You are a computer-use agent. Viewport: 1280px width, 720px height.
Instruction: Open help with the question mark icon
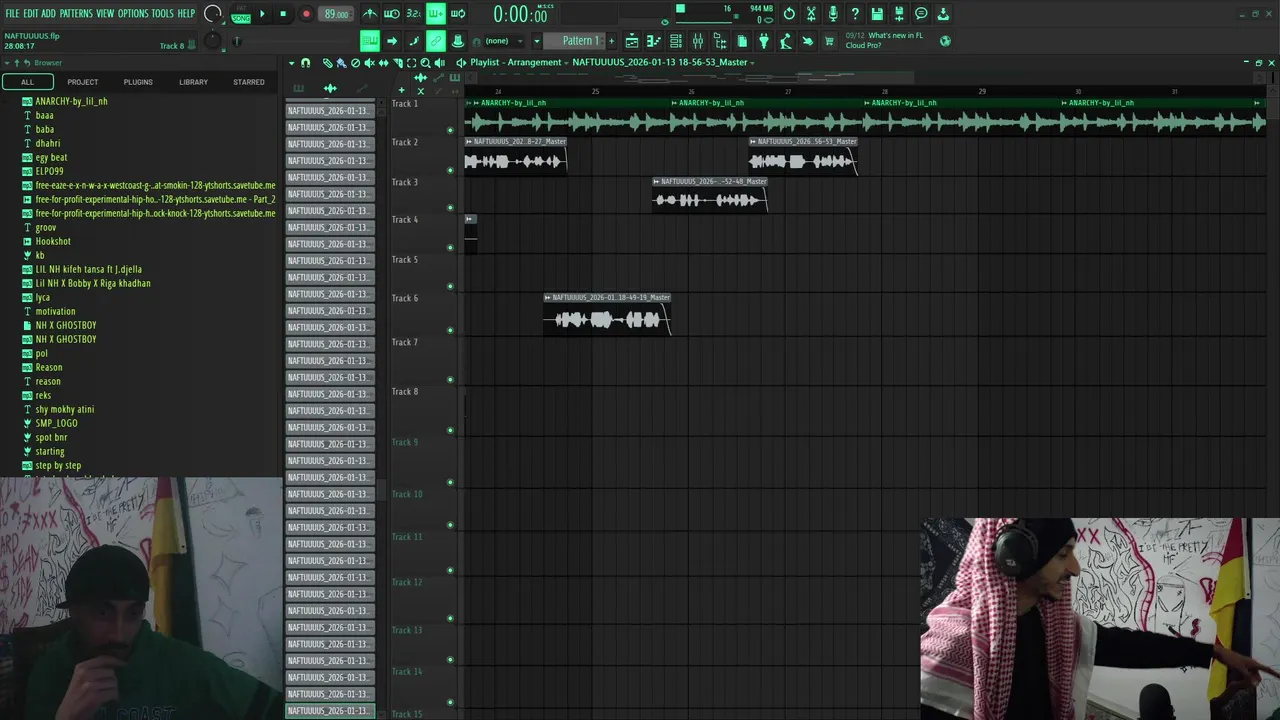[x=855, y=14]
